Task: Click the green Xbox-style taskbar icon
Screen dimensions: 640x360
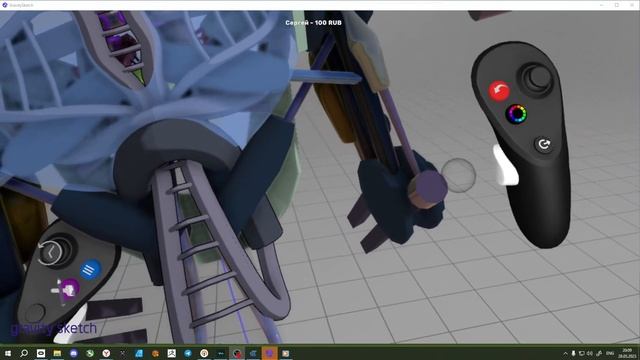Action: [x=90, y=353]
